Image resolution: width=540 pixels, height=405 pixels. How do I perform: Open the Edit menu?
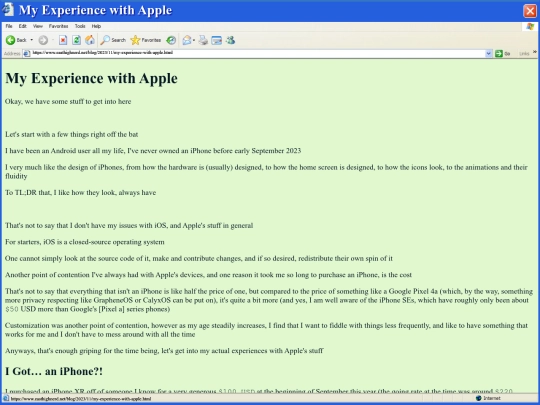pos(22,26)
